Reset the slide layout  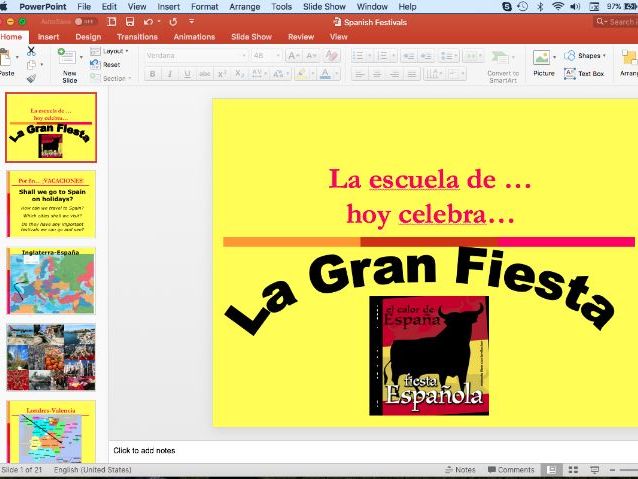click(x=105, y=64)
